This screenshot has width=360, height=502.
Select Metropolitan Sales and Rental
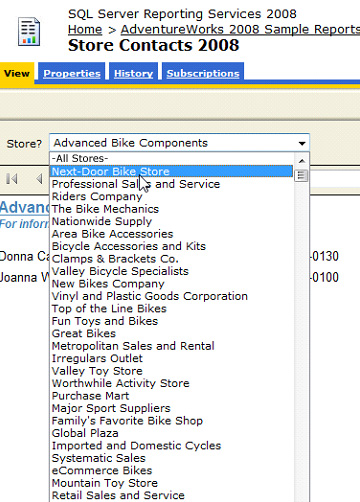(172, 346)
